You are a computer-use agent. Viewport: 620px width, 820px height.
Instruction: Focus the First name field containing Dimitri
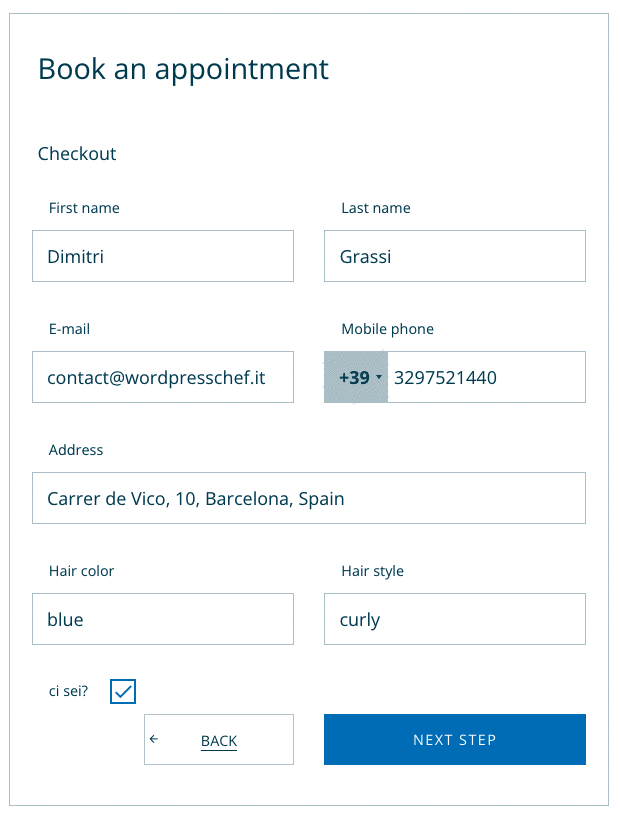tap(163, 257)
